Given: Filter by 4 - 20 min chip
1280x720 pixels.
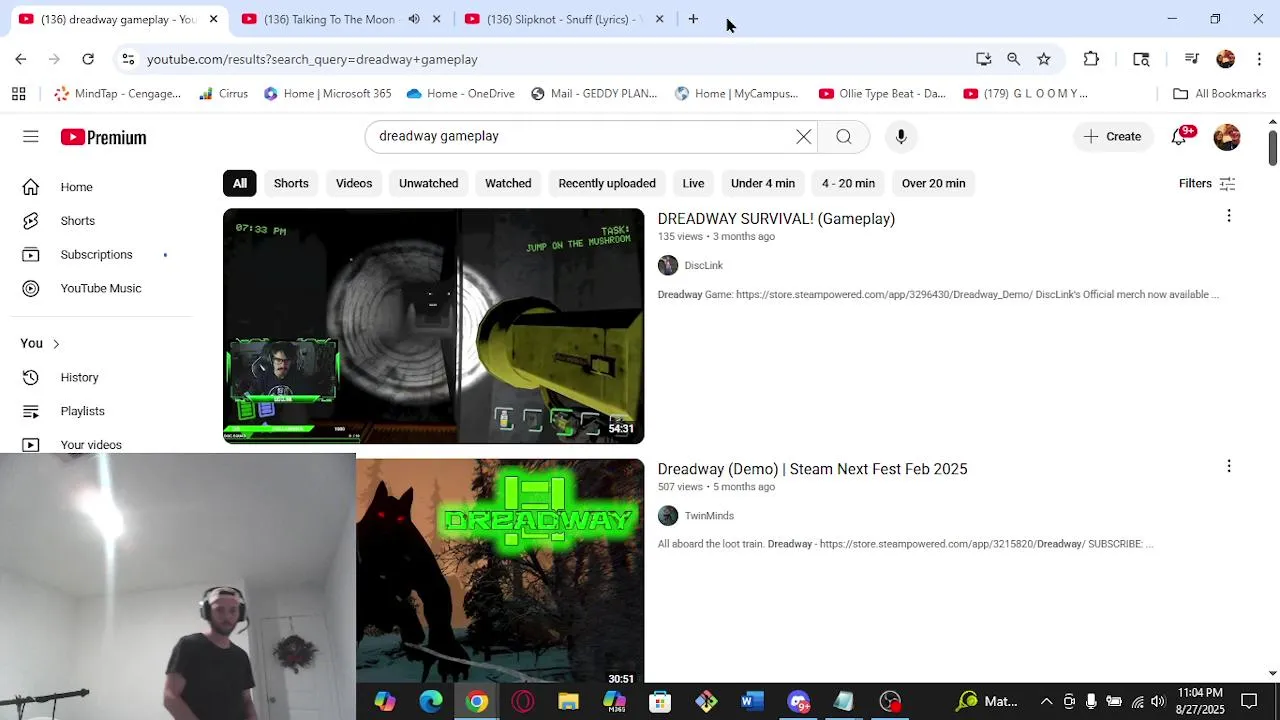Looking at the screenshot, I should point(848,183).
